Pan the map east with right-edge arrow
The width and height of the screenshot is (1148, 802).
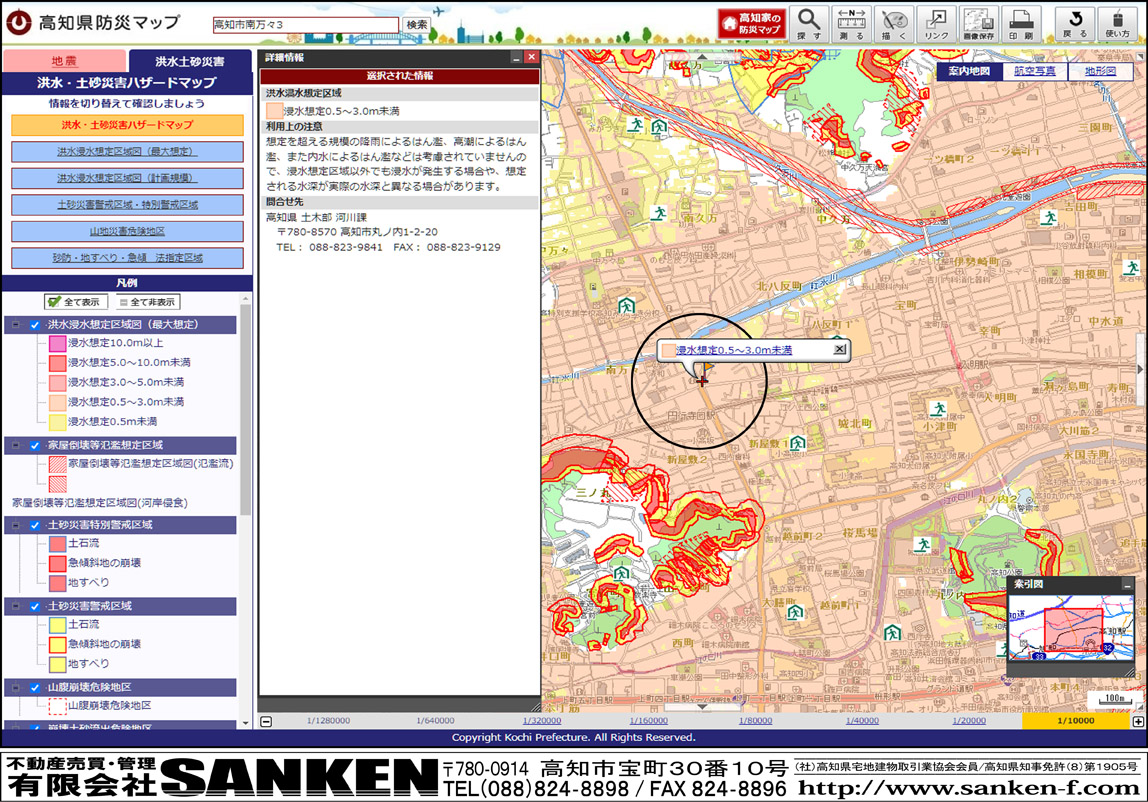coord(1140,369)
